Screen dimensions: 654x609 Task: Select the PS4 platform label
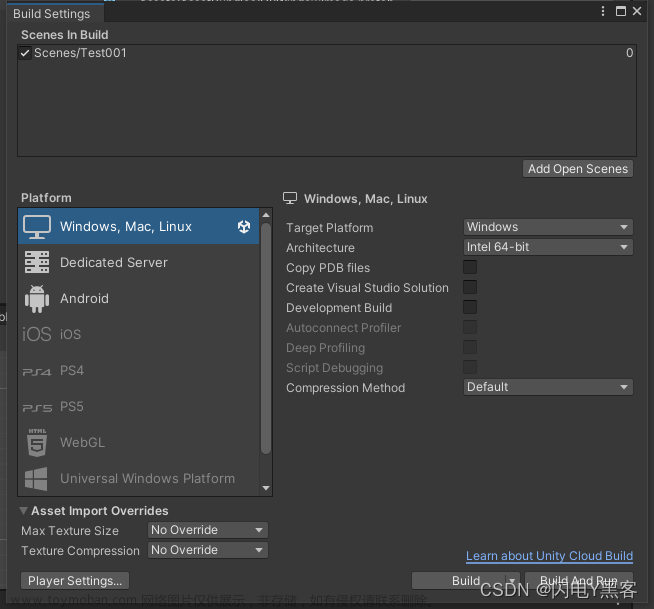(72, 370)
